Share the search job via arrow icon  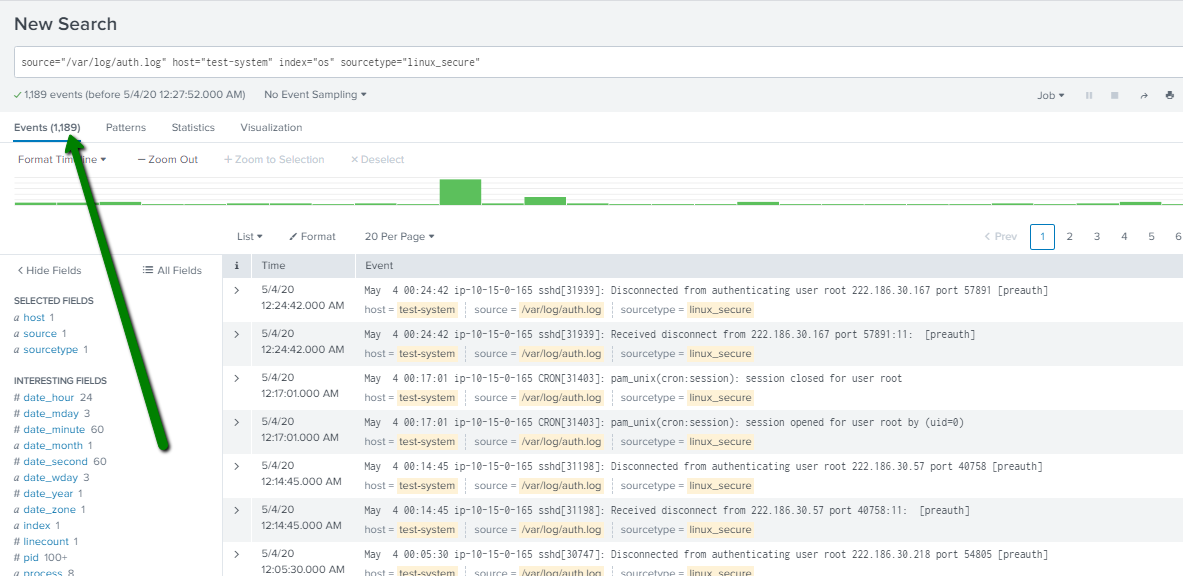coord(1142,95)
